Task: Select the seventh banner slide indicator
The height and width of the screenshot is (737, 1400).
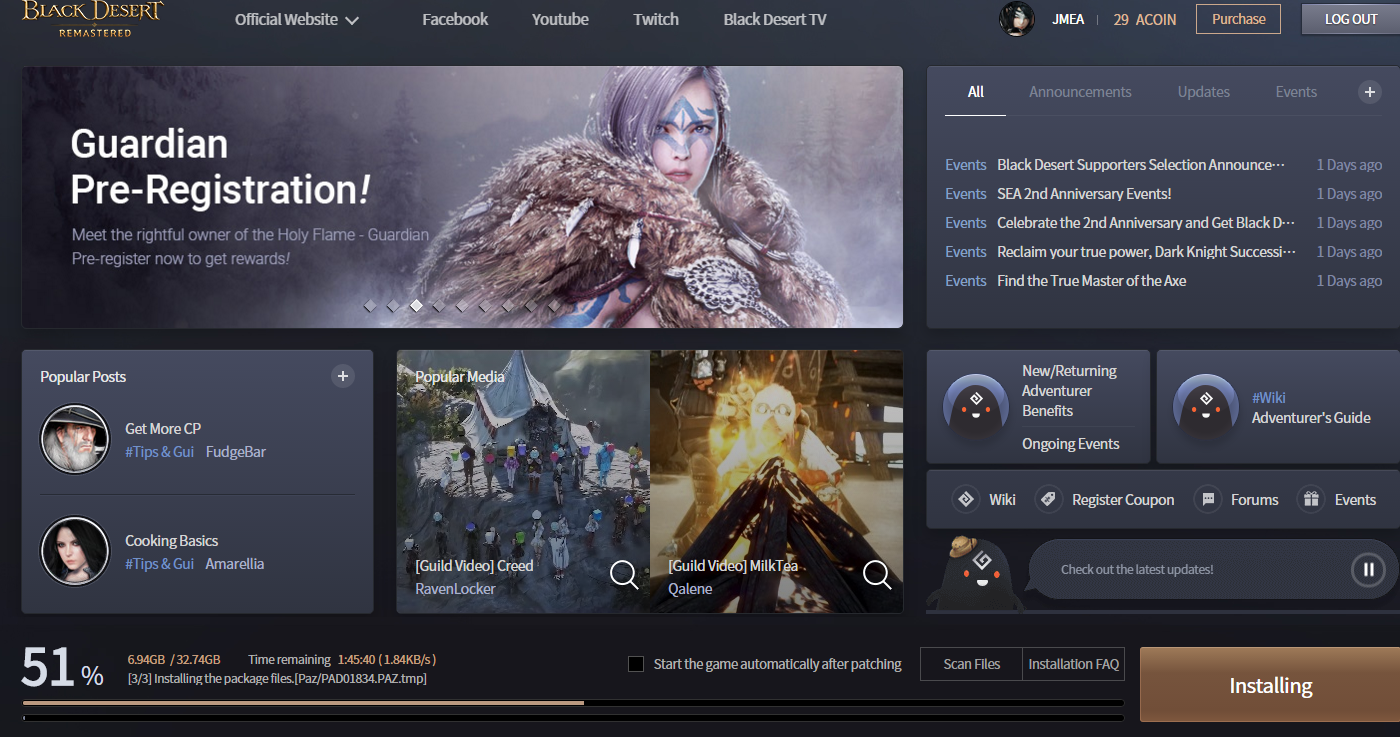Action: tap(508, 306)
